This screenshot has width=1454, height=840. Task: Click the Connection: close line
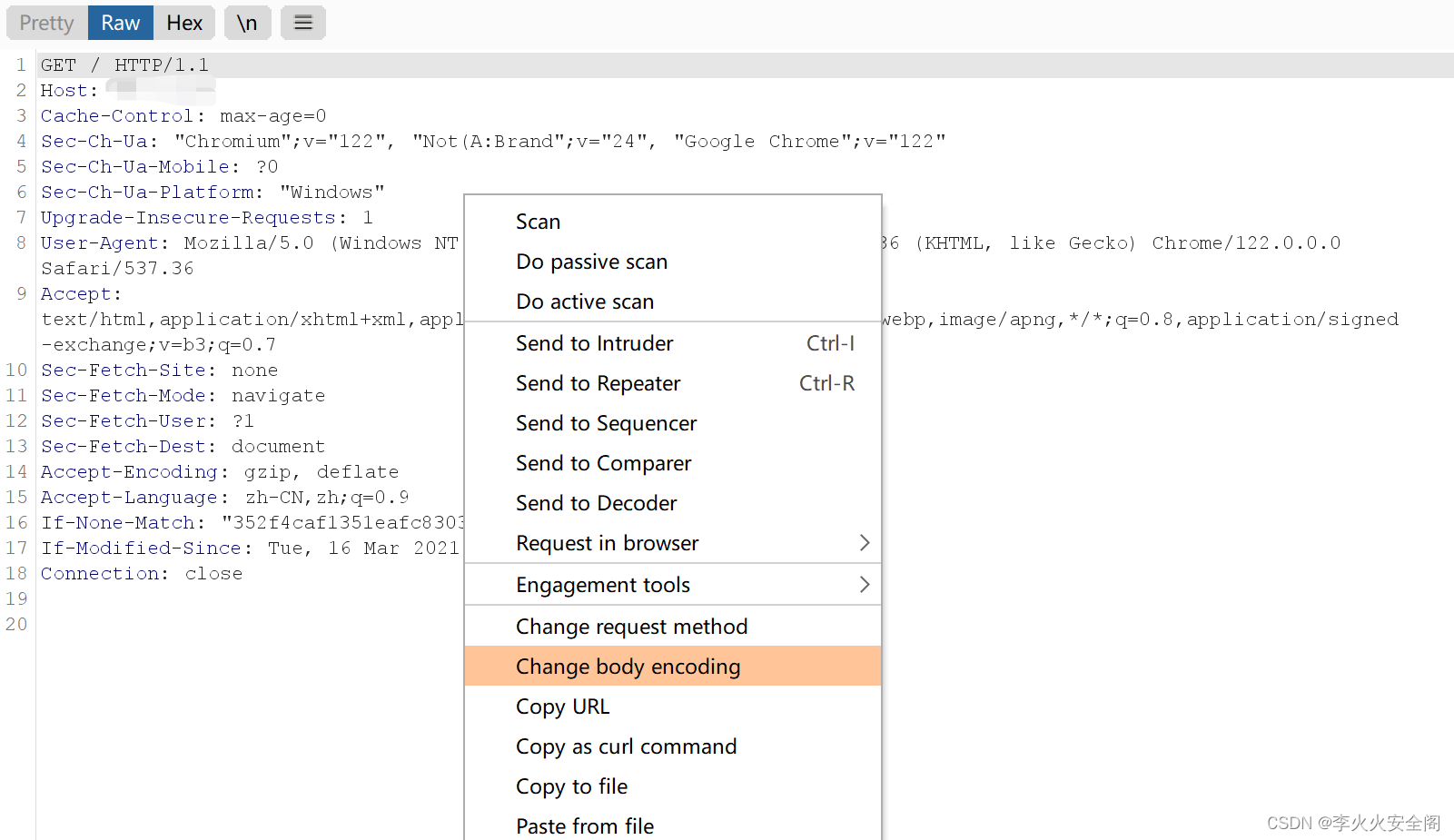coord(142,574)
